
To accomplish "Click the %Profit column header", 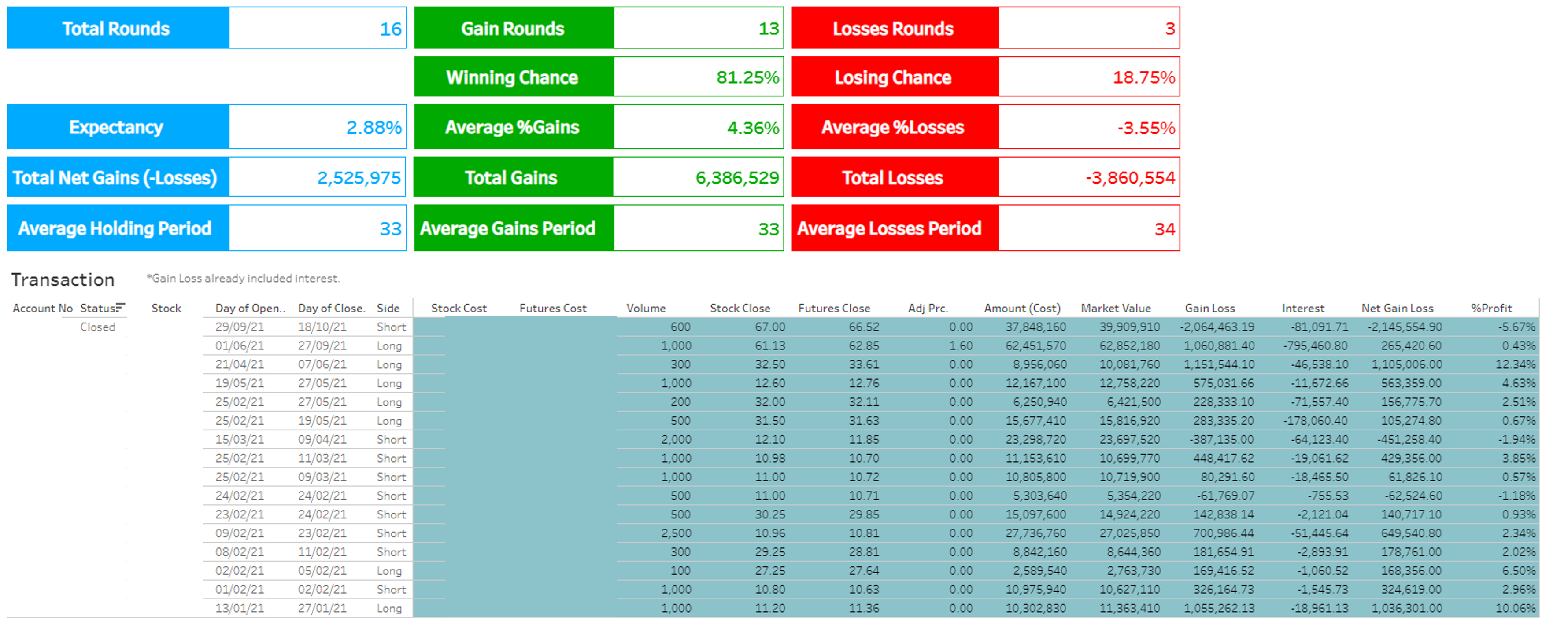I will coord(1491,309).
